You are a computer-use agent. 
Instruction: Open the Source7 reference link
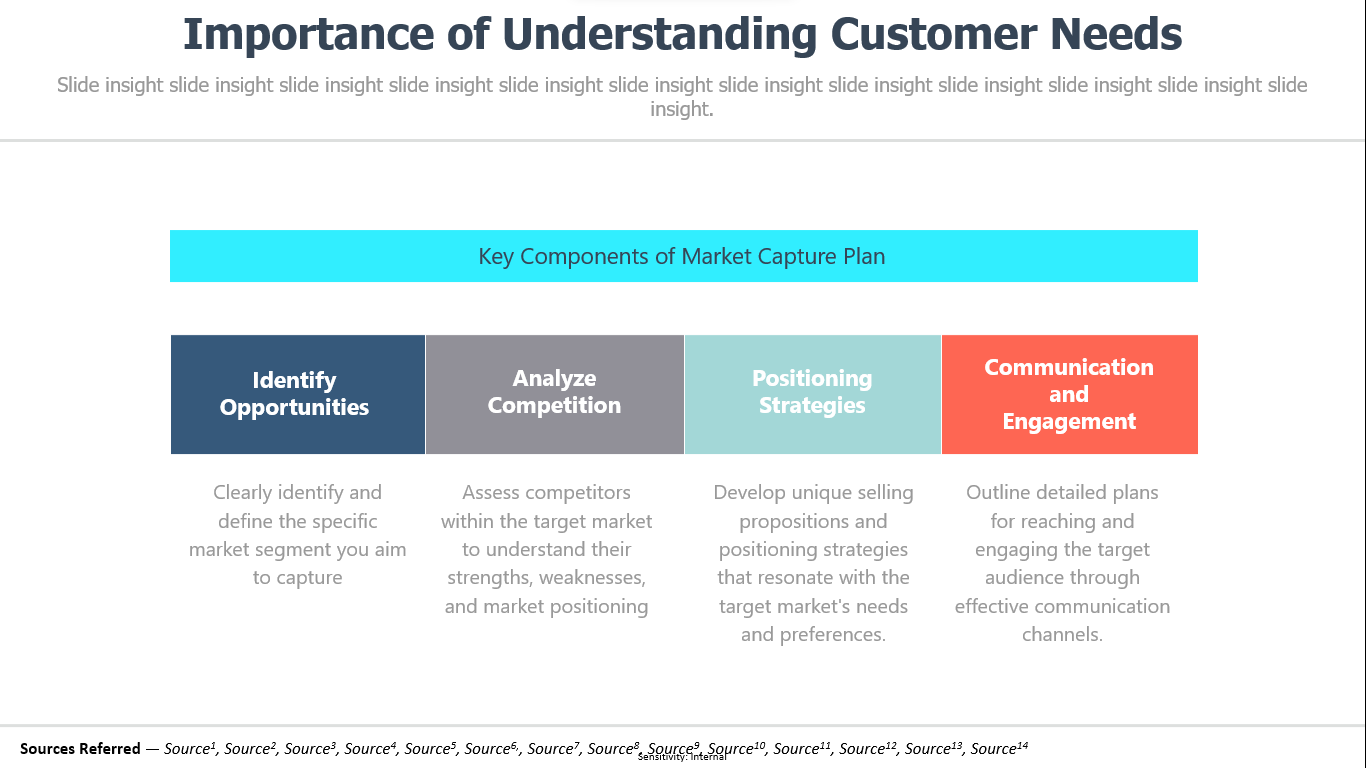[x=553, y=748]
